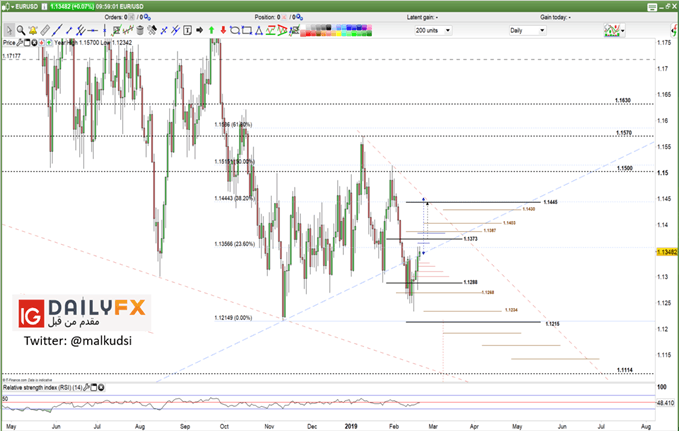Click the gears icon beside Position

(x=299, y=17)
